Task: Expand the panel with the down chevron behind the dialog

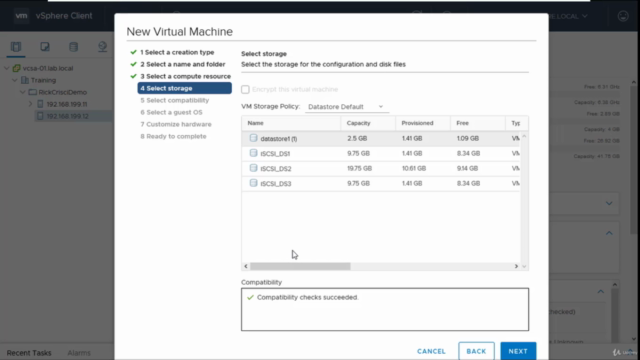Action: click(609, 203)
